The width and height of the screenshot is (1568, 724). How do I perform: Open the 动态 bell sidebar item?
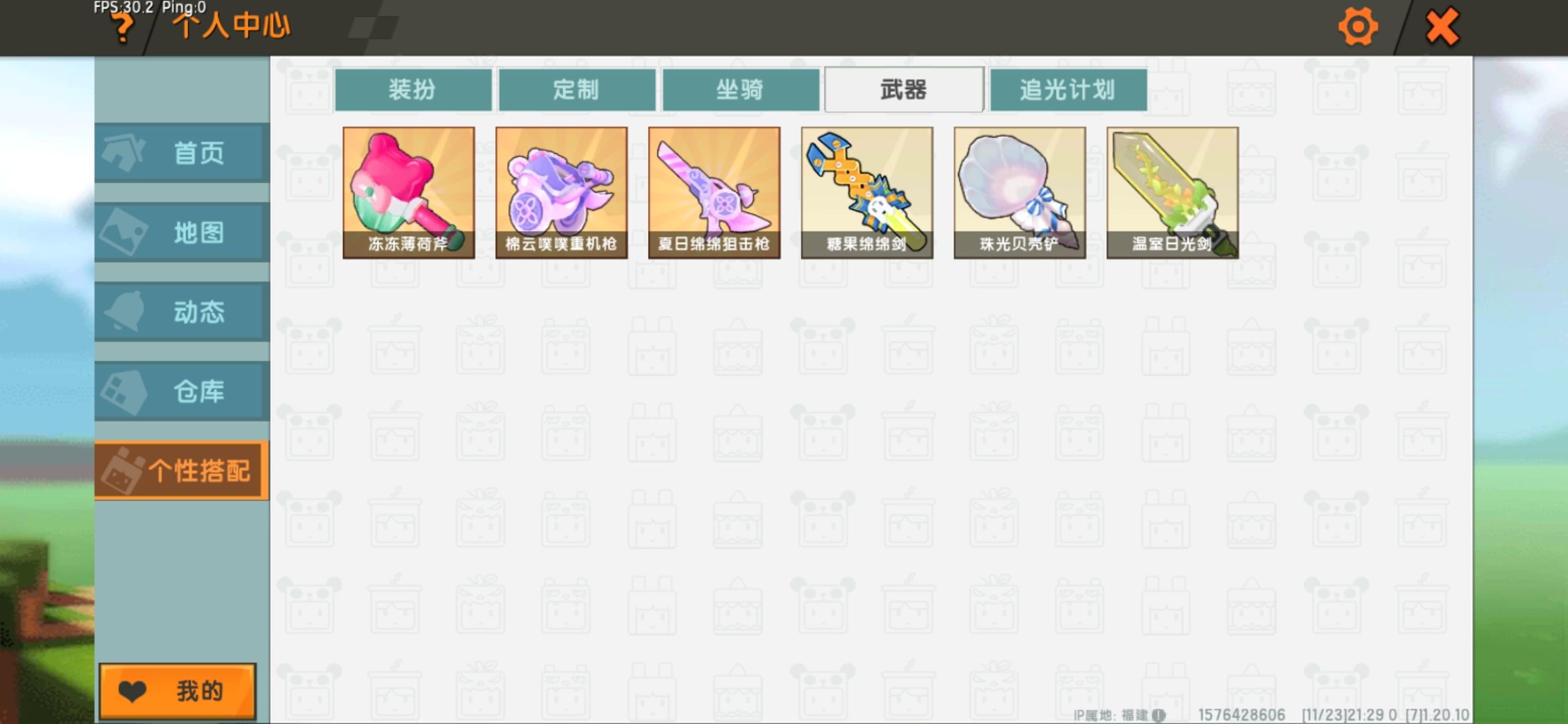point(182,312)
